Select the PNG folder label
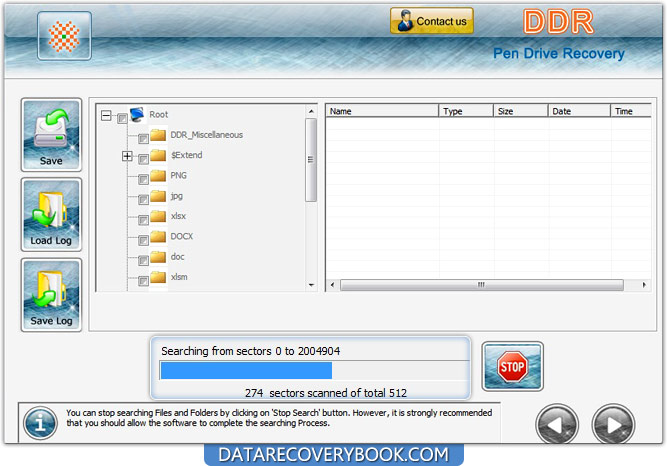 click(179, 175)
